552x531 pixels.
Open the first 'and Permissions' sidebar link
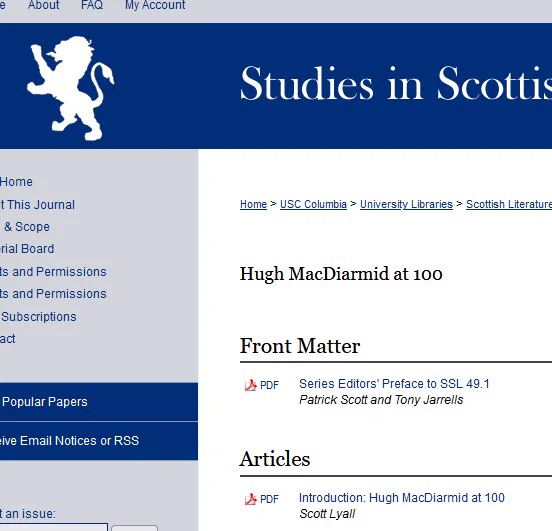(53, 271)
